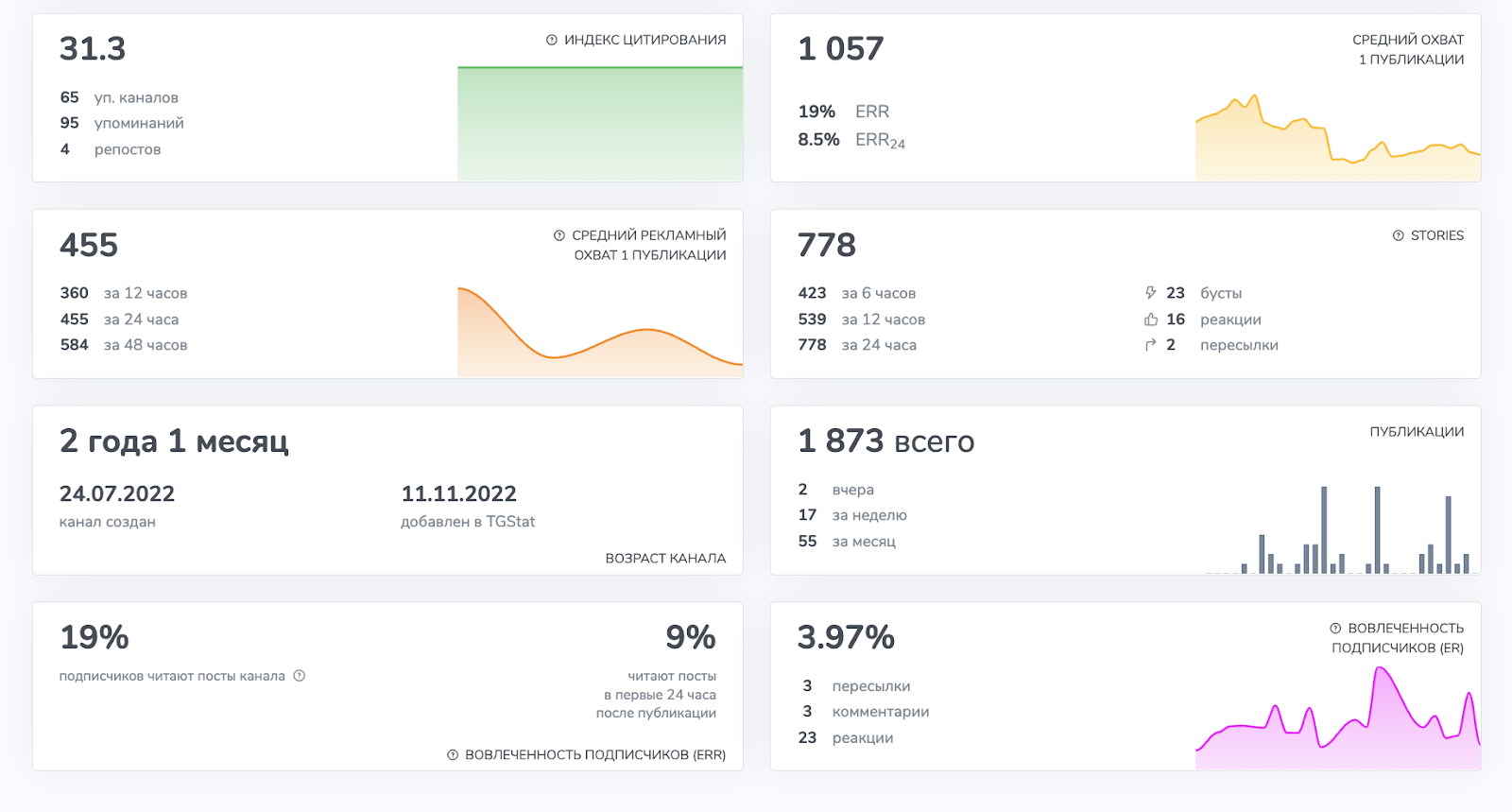This screenshot has height=812, width=1512.
Task: Click the '1 873 всего' publications total
Action: click(x=886, y=441)
